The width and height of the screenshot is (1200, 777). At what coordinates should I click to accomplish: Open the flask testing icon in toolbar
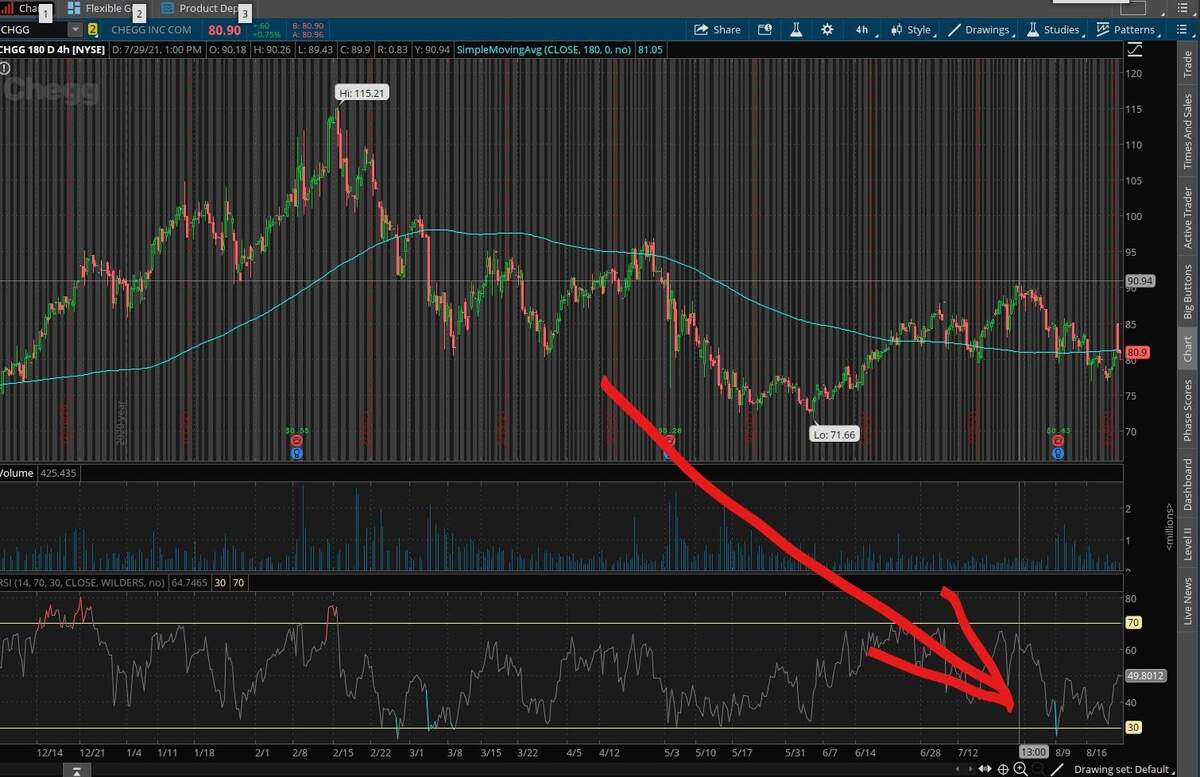pyautogui.click(x=797, y=30)
